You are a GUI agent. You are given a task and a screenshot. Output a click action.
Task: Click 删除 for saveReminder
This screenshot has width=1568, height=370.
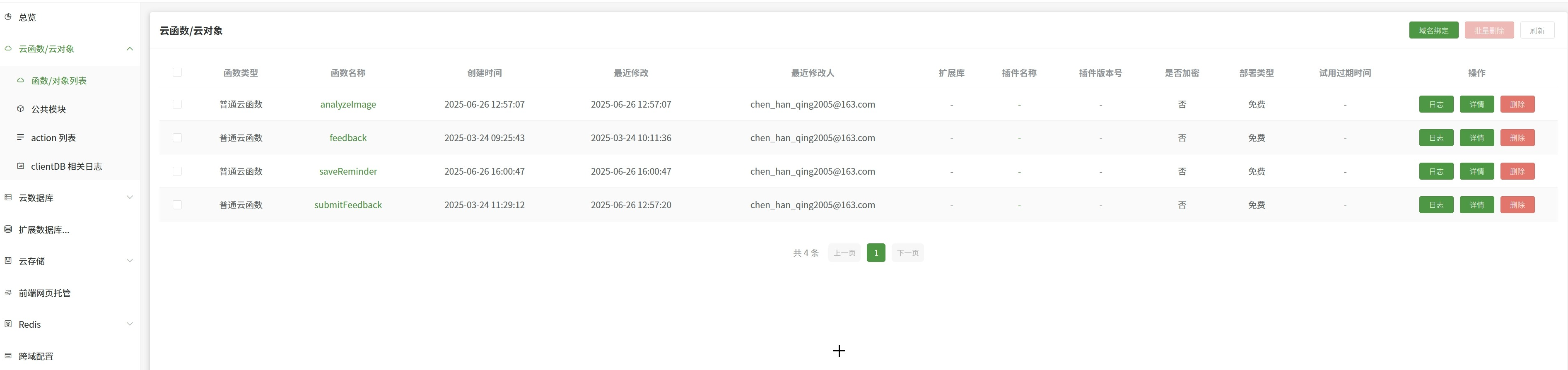(1517, 171)
